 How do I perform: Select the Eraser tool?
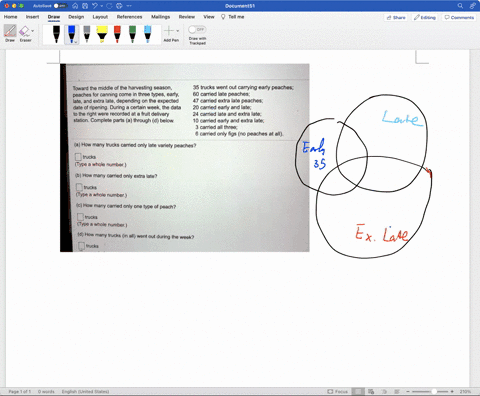tap(24, 33)
